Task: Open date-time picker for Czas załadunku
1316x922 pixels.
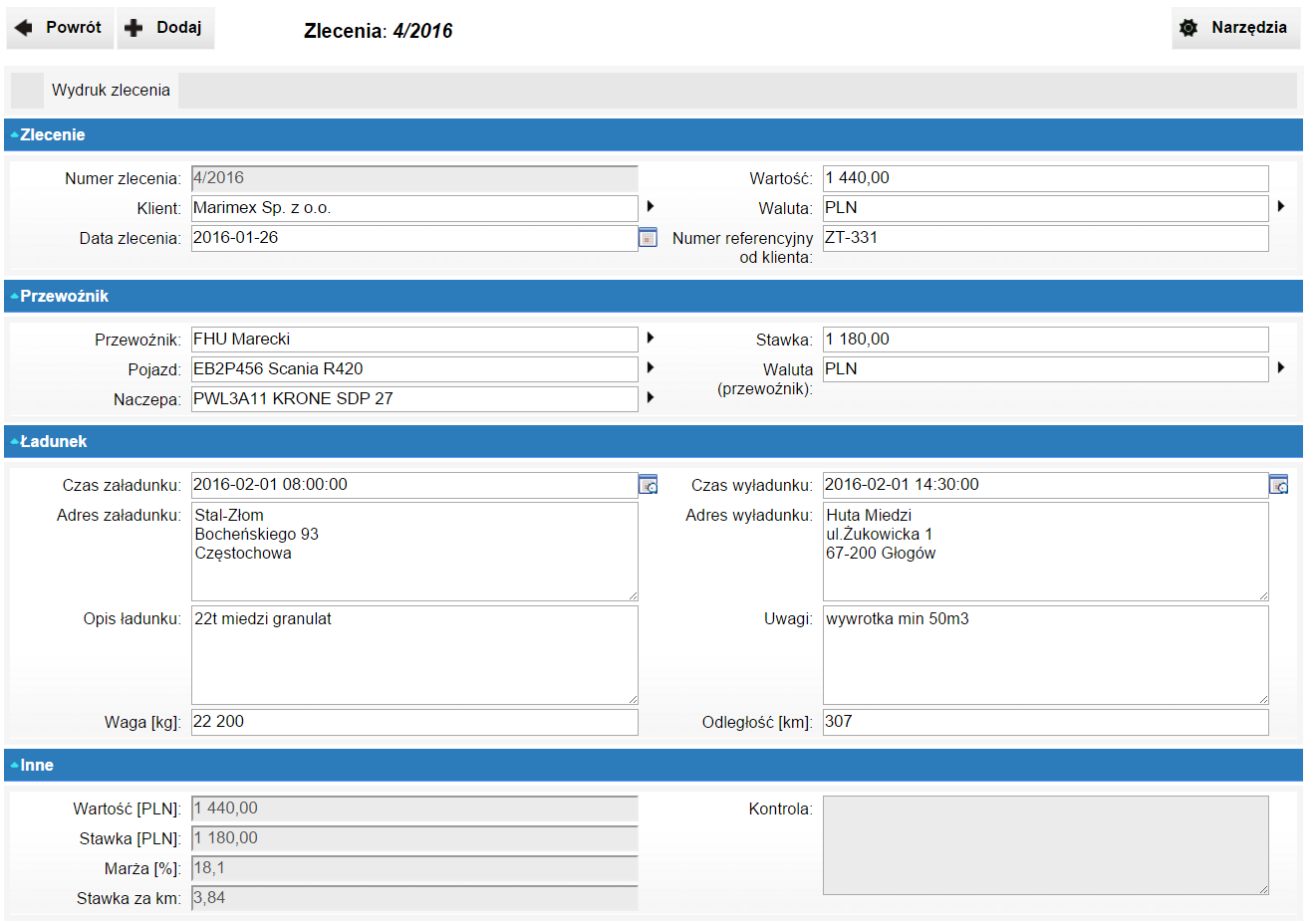Action: point(648,485)
